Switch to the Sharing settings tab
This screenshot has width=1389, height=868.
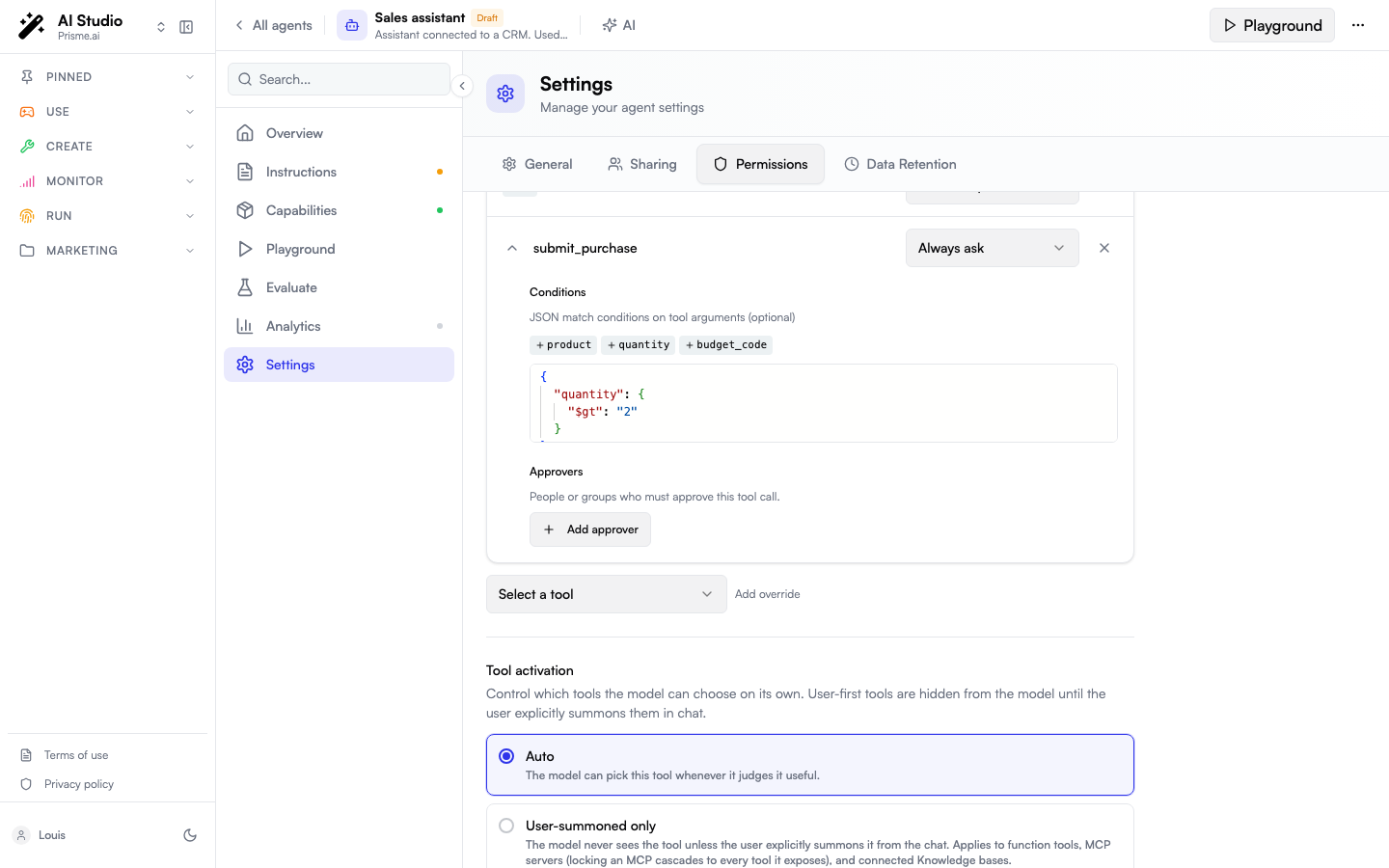pos(642,164)
